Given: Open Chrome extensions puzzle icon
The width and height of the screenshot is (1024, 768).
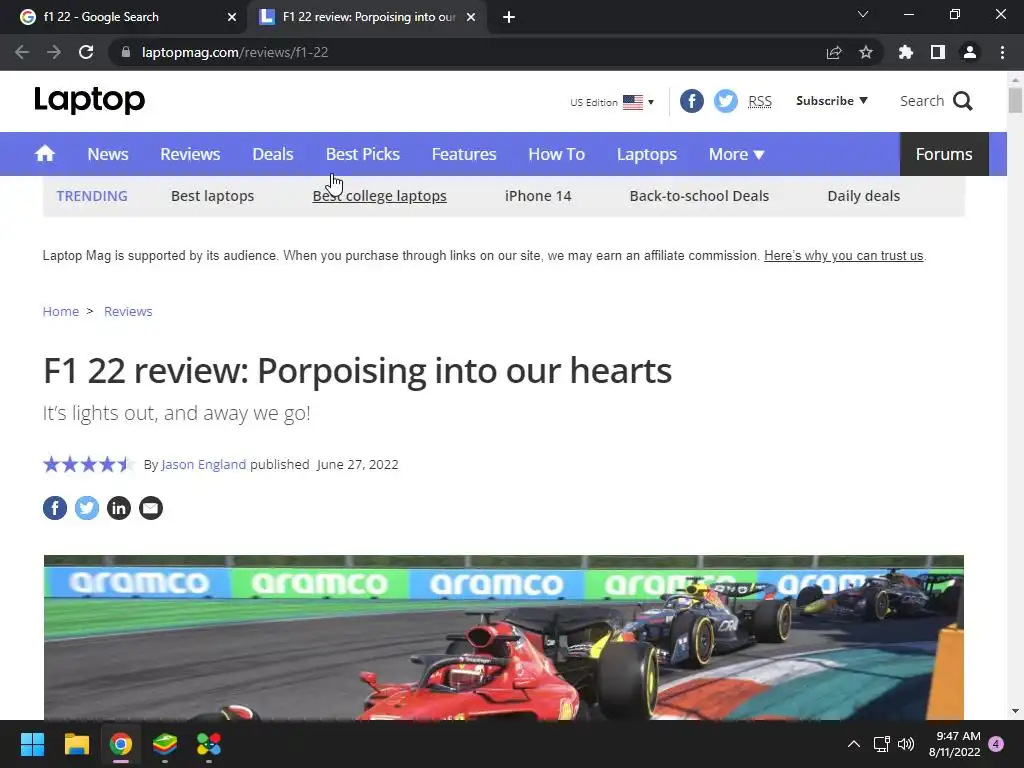Looking at the screenshot, I should click(x=906, y=52).
